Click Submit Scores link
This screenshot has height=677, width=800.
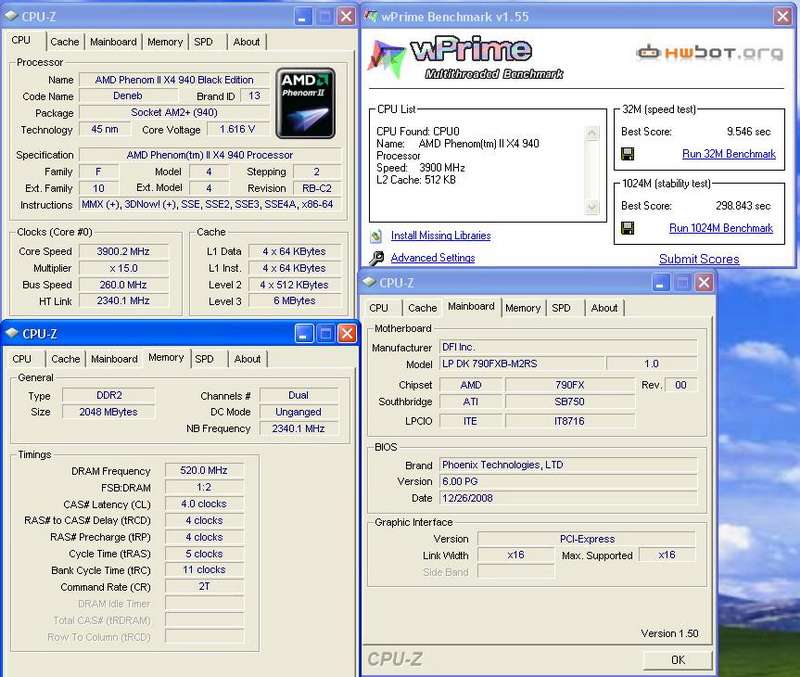click(x=699, y=259)
